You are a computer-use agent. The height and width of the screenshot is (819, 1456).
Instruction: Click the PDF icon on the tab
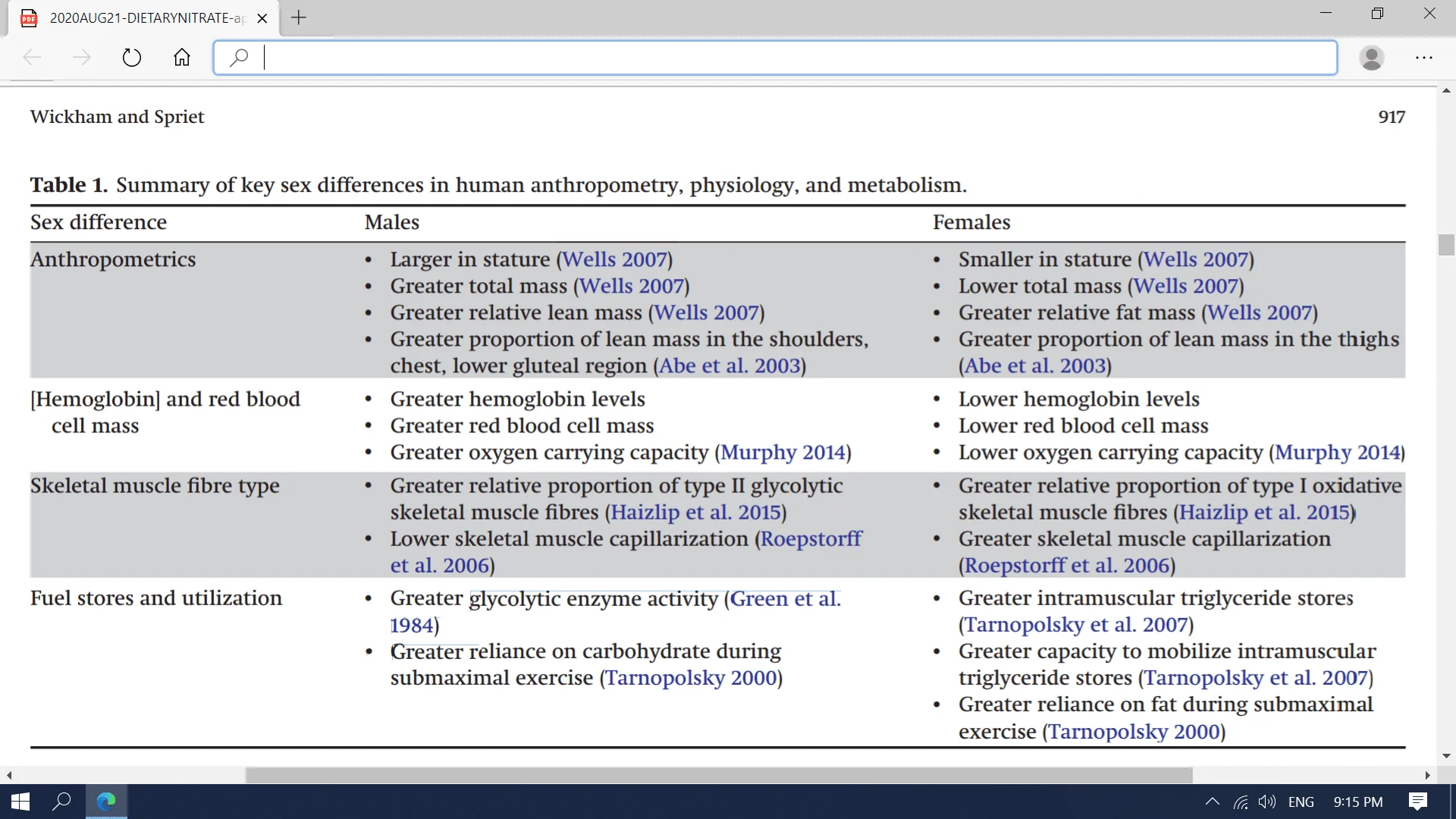tap(29, 18)
